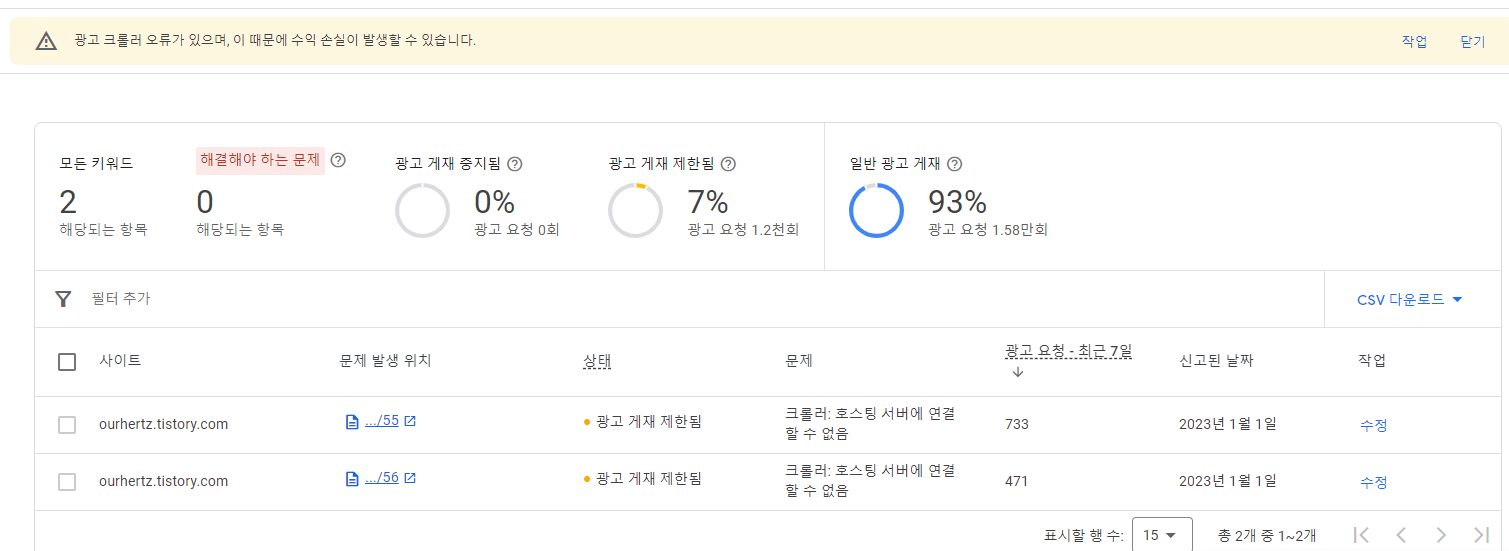1509x551 pixels.
Task: Click help icon next to 일반 광고 게재
Action: (954, 164)
